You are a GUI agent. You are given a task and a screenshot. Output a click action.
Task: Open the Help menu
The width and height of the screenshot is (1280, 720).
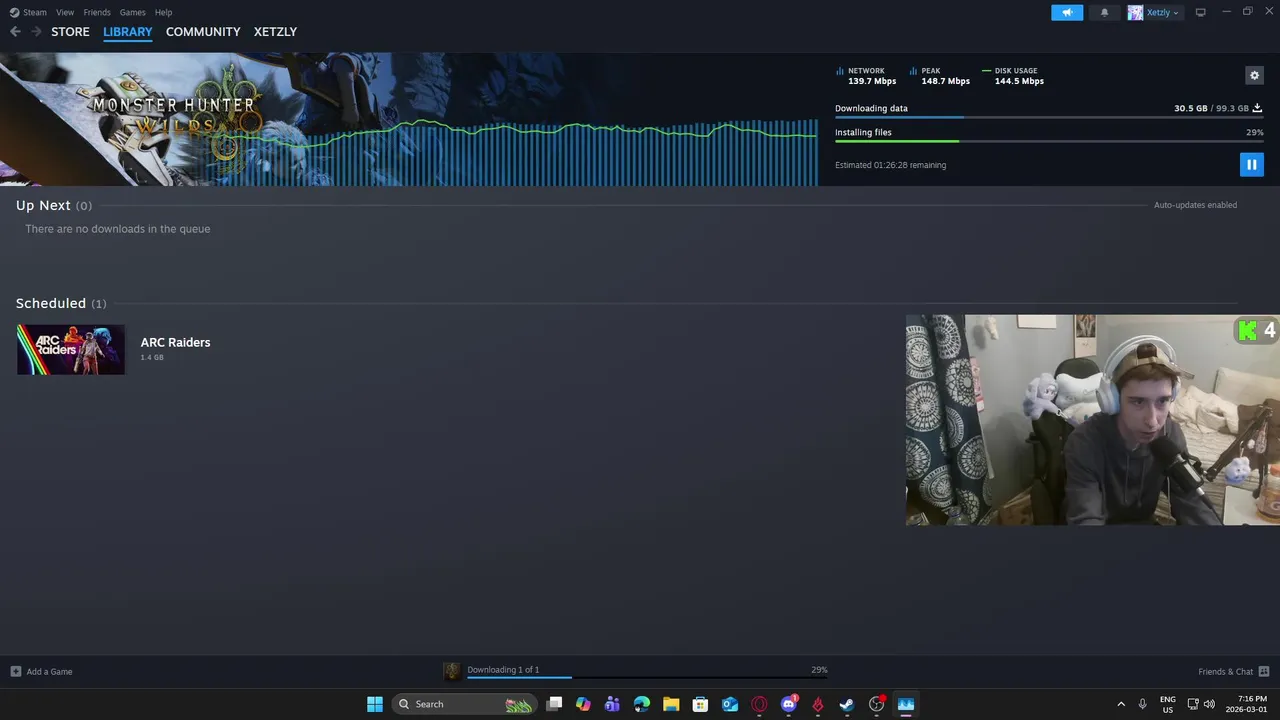(x=163, y=12)
